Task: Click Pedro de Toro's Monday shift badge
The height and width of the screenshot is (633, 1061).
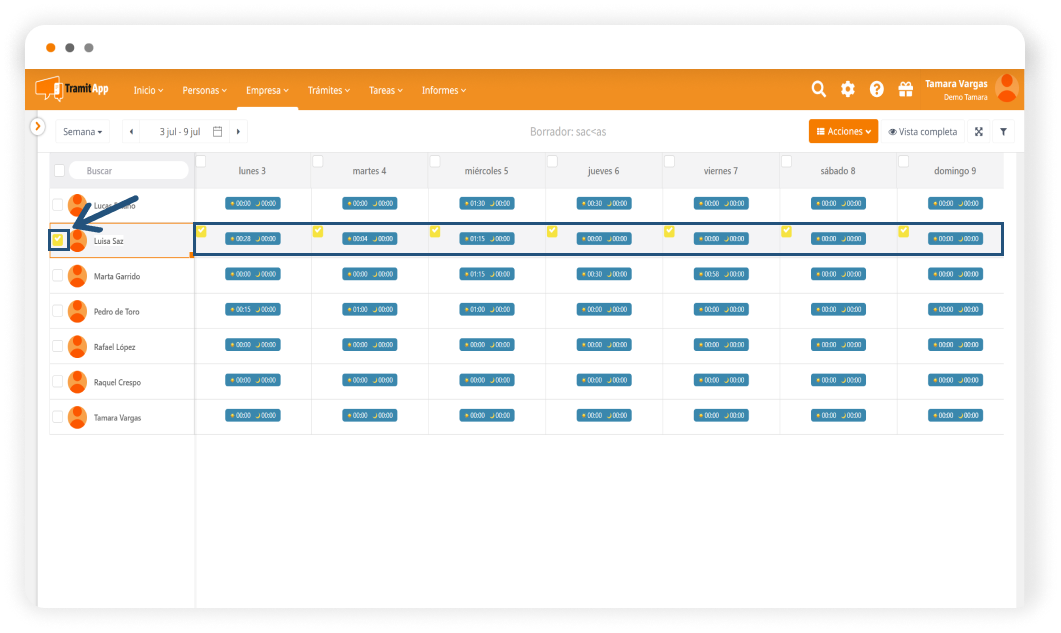Action: tap(253, 309)
